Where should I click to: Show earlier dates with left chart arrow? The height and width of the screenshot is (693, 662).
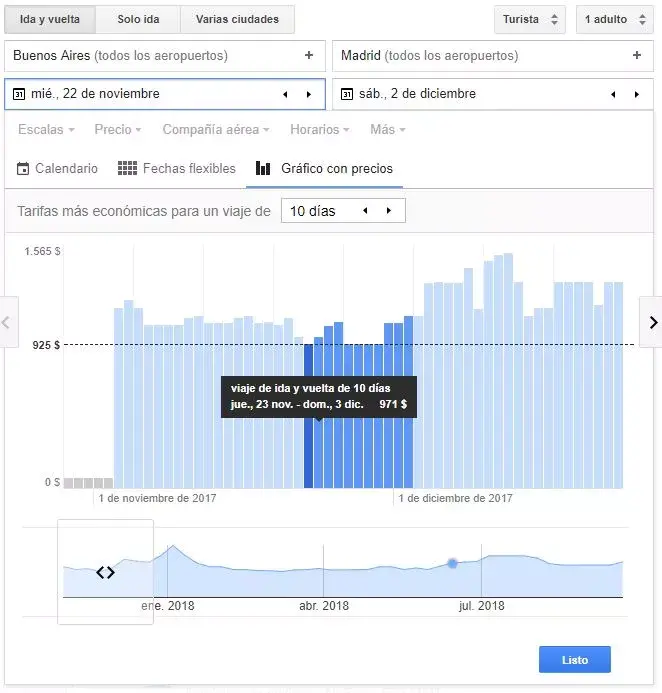pos(8,322)
